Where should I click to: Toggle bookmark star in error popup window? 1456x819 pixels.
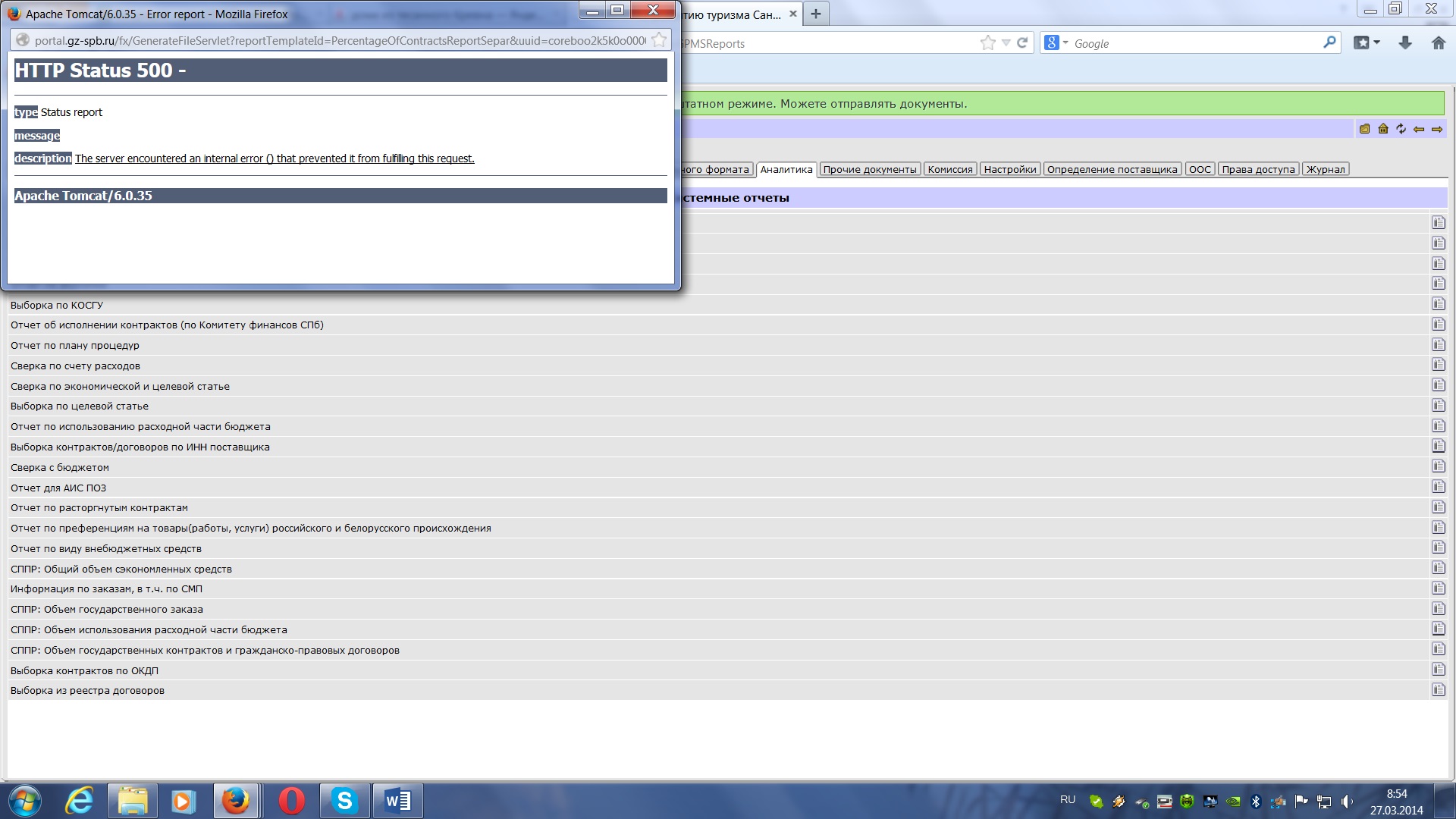[x=659, y=40]
